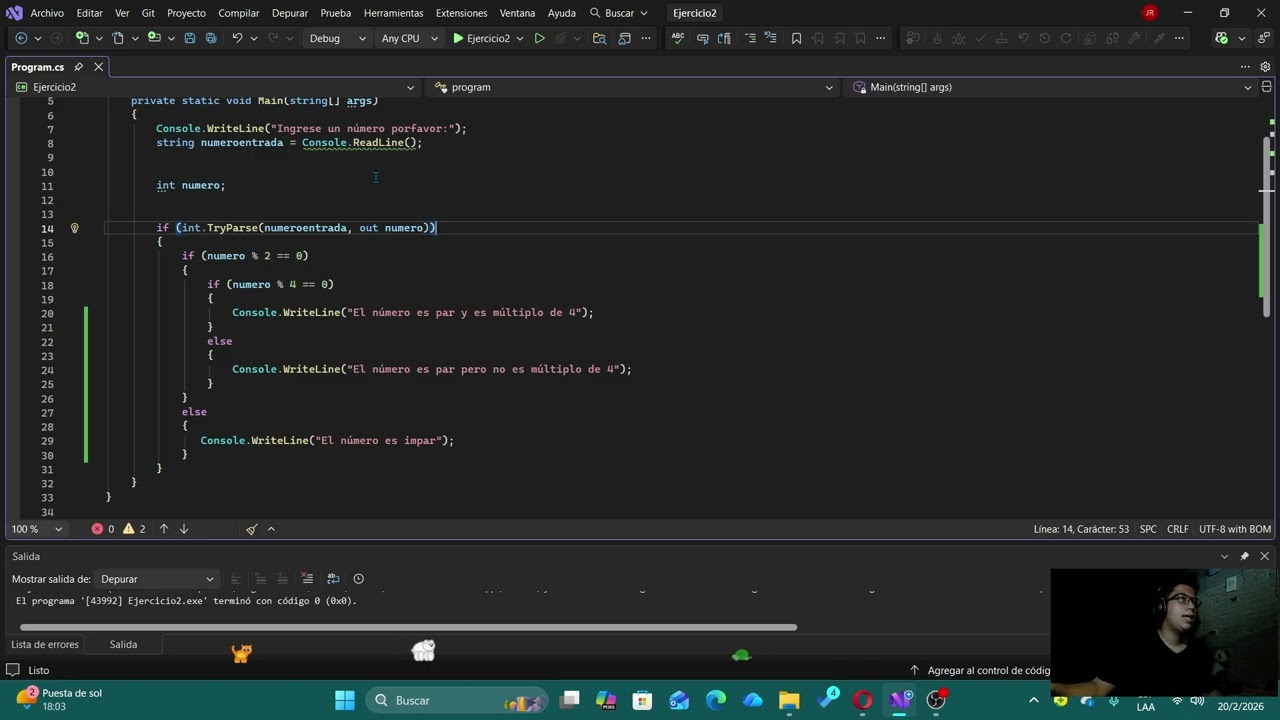Click the horizontal scrollbar in output panel
The height and width of the screenshot is (720, 1280).
(x=410, y=628)
